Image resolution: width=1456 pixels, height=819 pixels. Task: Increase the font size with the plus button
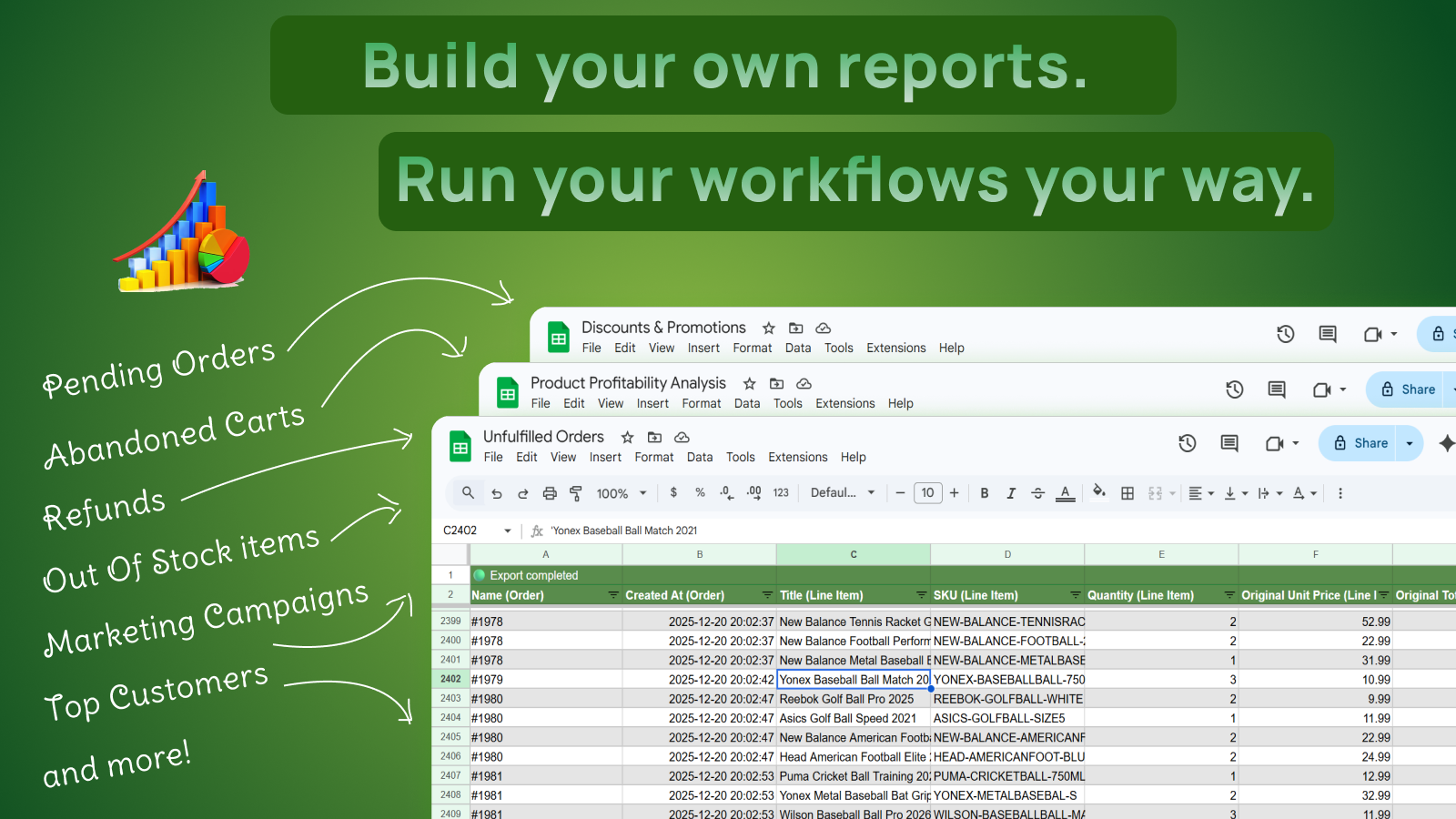pyautogui.click(x=954, y=492)
